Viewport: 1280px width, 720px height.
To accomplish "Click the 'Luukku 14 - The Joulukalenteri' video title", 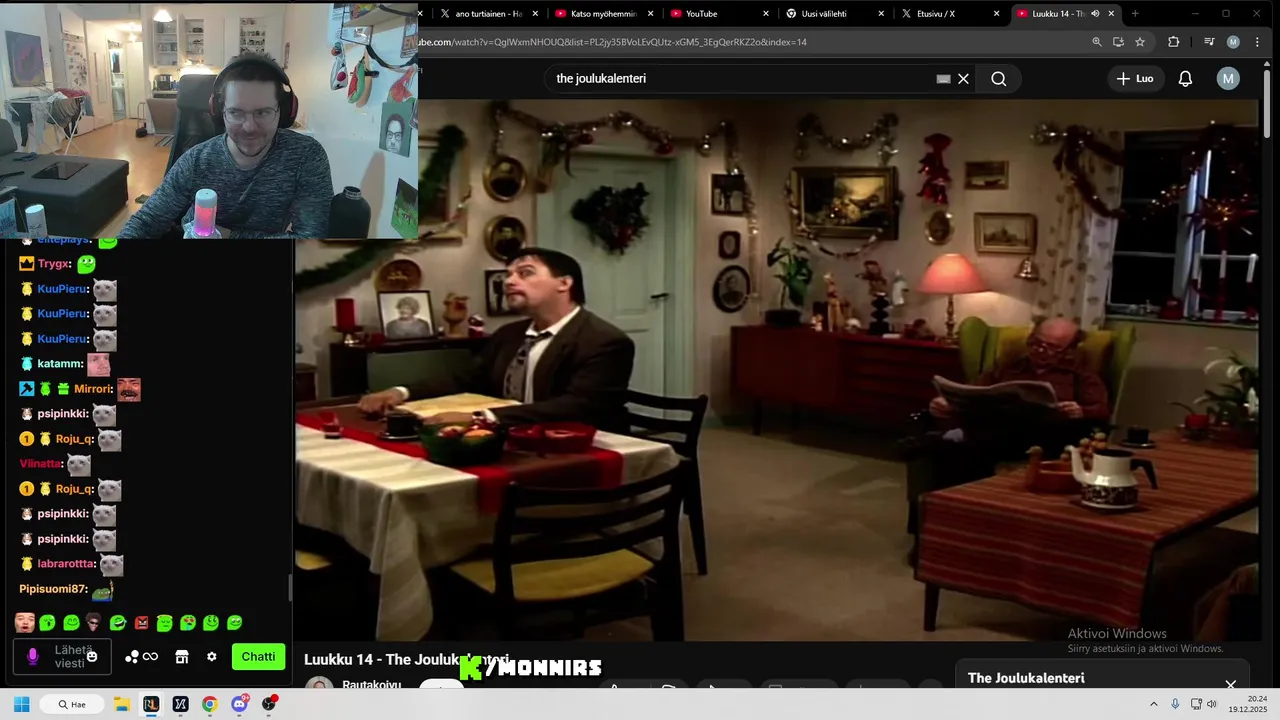I will coord(406,660).
